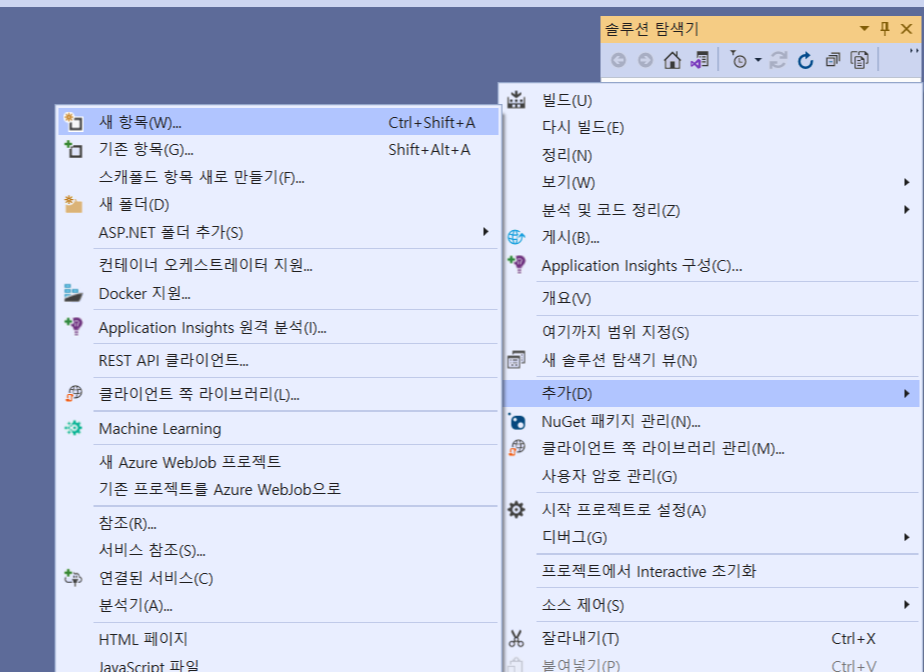Click the connected services icon beside 연결된 서비스(C)
The height and width of the screenshot is (672, 924).
[x=74, y=578]
